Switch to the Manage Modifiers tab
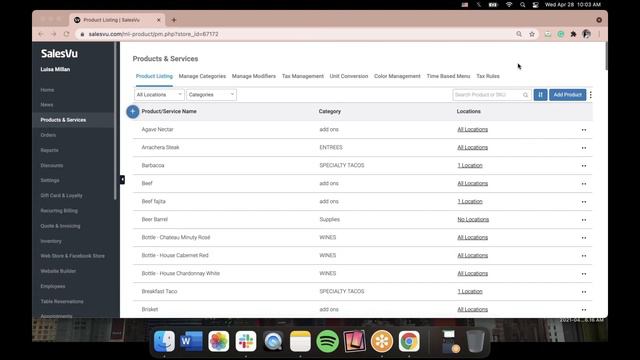Screen dimensions: 640x360 [254, 76]
